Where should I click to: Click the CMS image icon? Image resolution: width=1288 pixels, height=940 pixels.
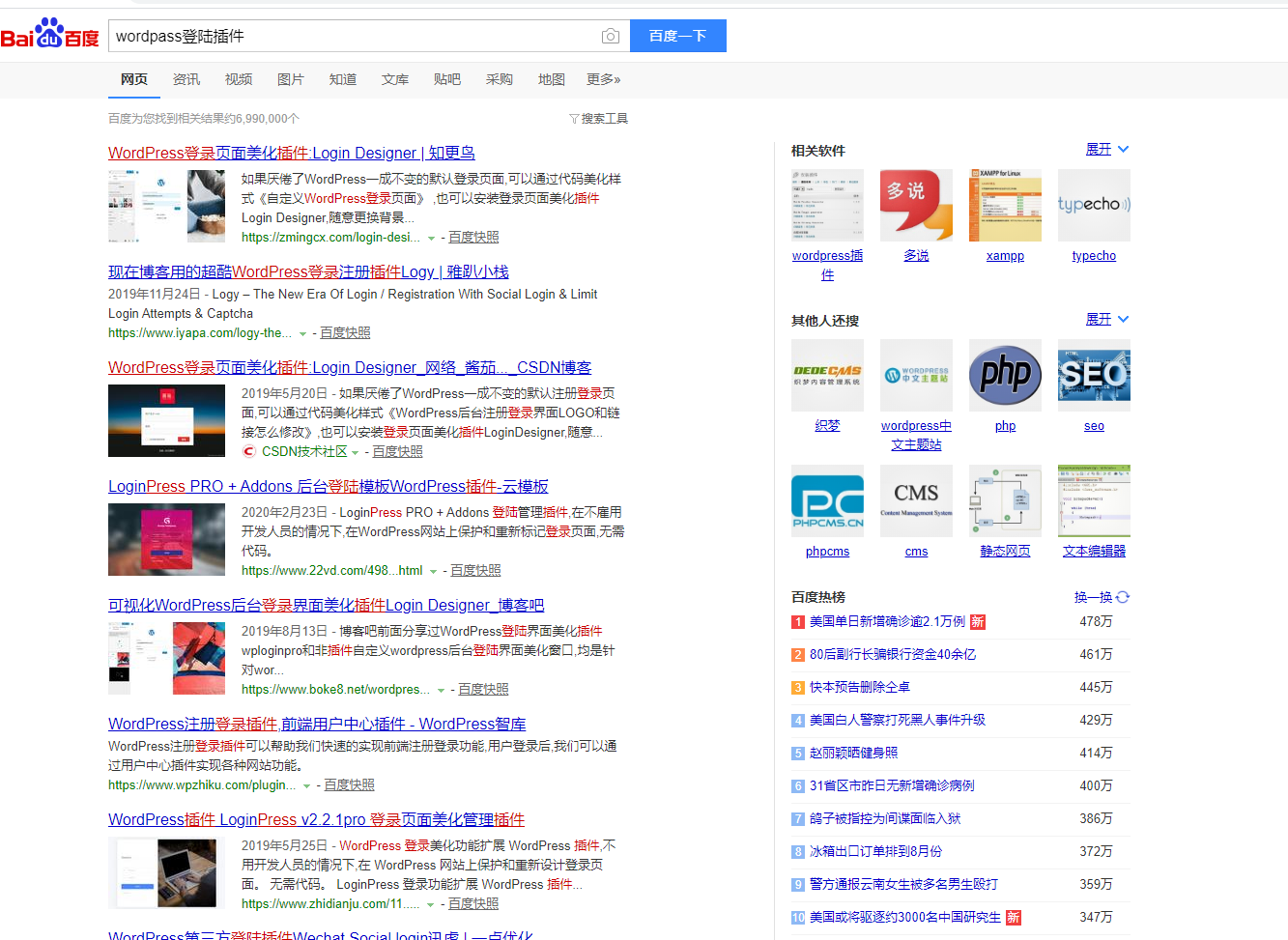(916, 500)
